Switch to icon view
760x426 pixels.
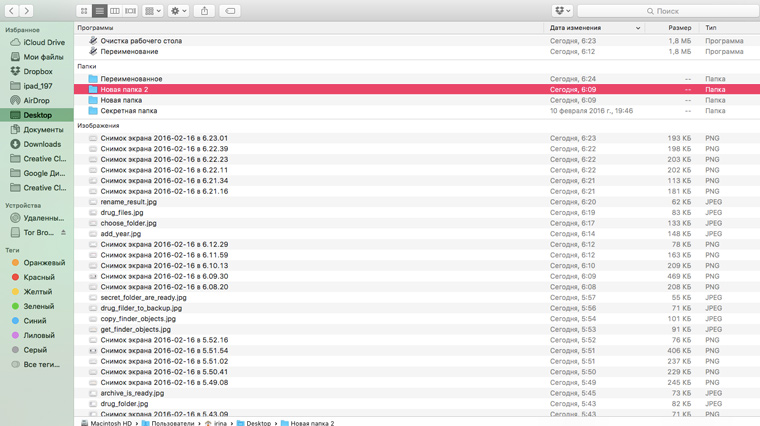(84, 11)
